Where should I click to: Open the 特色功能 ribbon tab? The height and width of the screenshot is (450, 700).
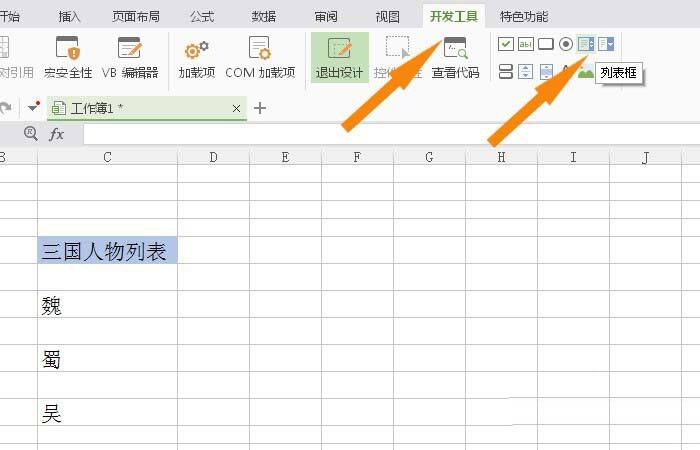tap(524, 17)
